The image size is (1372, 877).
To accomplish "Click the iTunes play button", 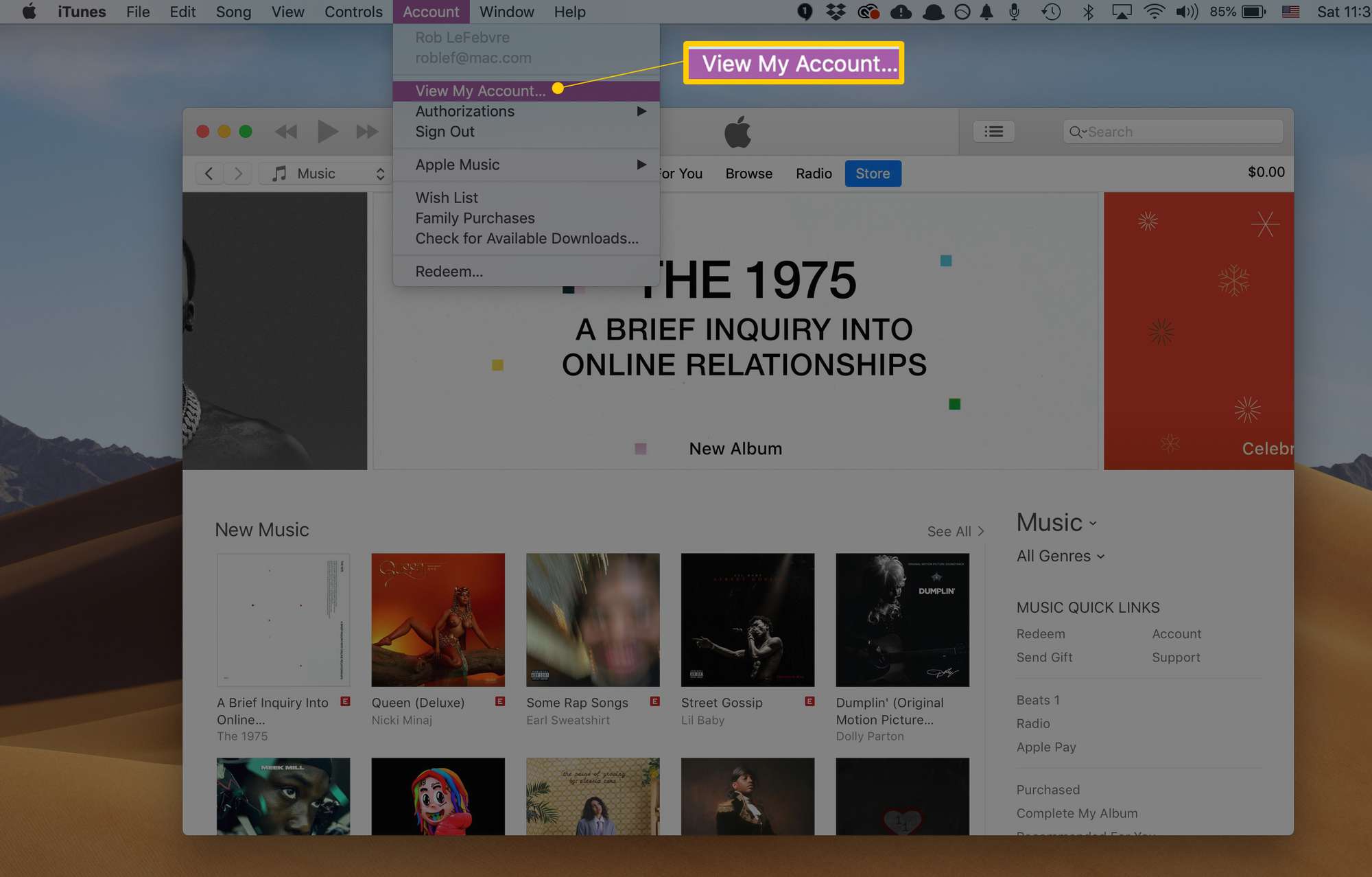I will click(326, 131).
